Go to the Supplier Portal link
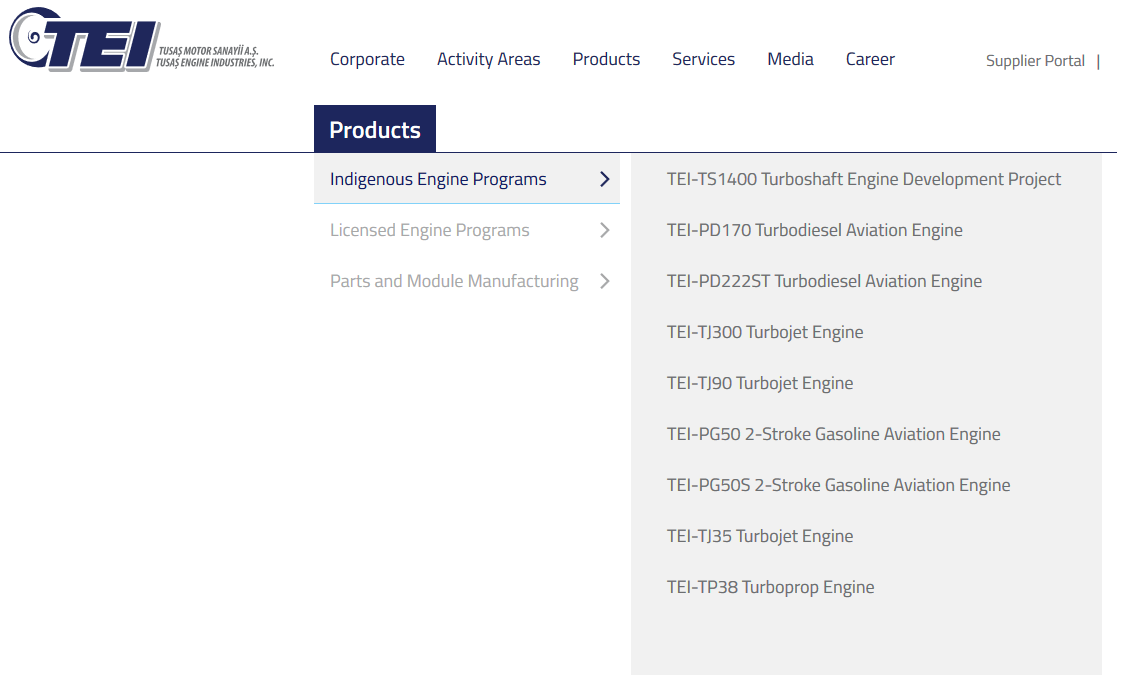Image resolution: width=1130 pixels, height=700 pixels. click(1035, 61)
